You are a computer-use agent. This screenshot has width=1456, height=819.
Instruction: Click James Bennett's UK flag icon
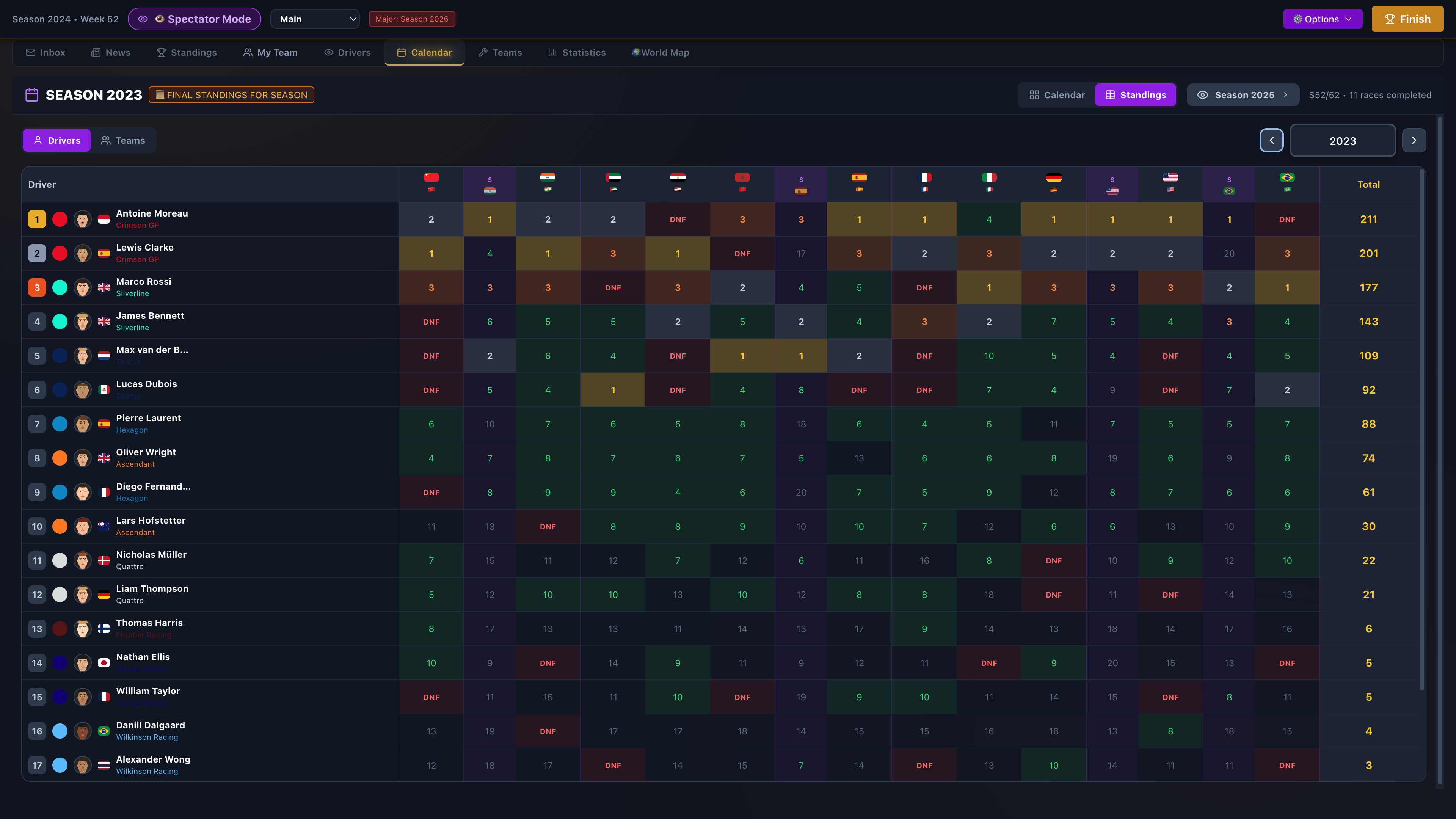click(104, 322)
